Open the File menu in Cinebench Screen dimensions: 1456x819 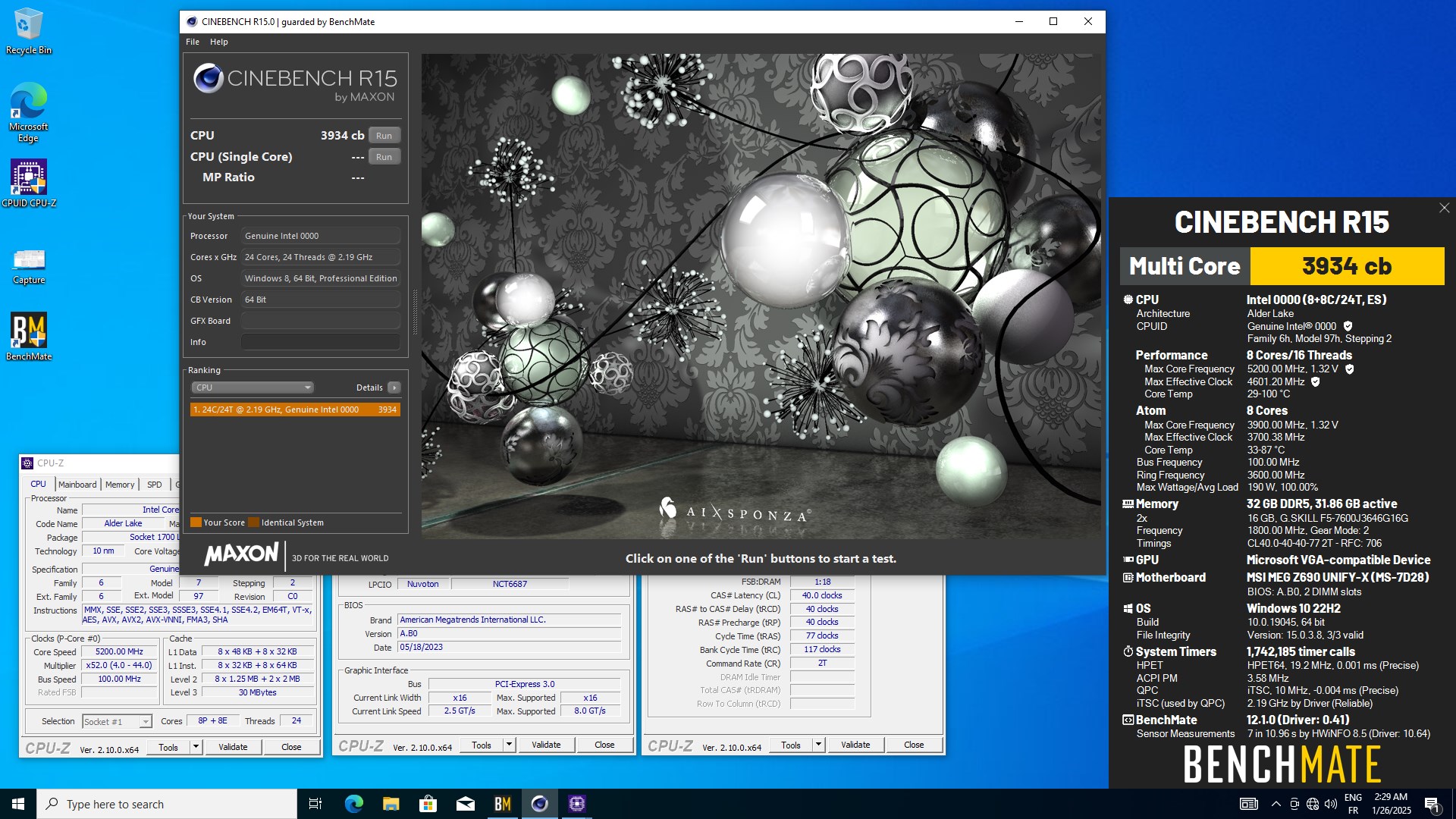point(193,42)
